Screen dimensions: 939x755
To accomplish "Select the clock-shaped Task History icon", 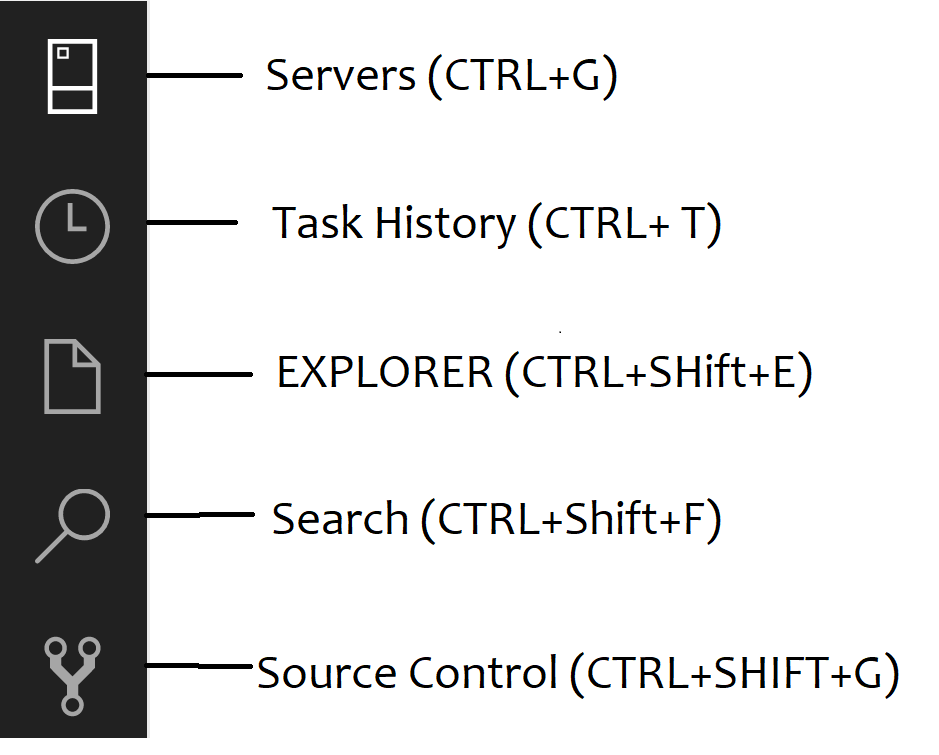I will pyautogui.click(x=72, y=226).
